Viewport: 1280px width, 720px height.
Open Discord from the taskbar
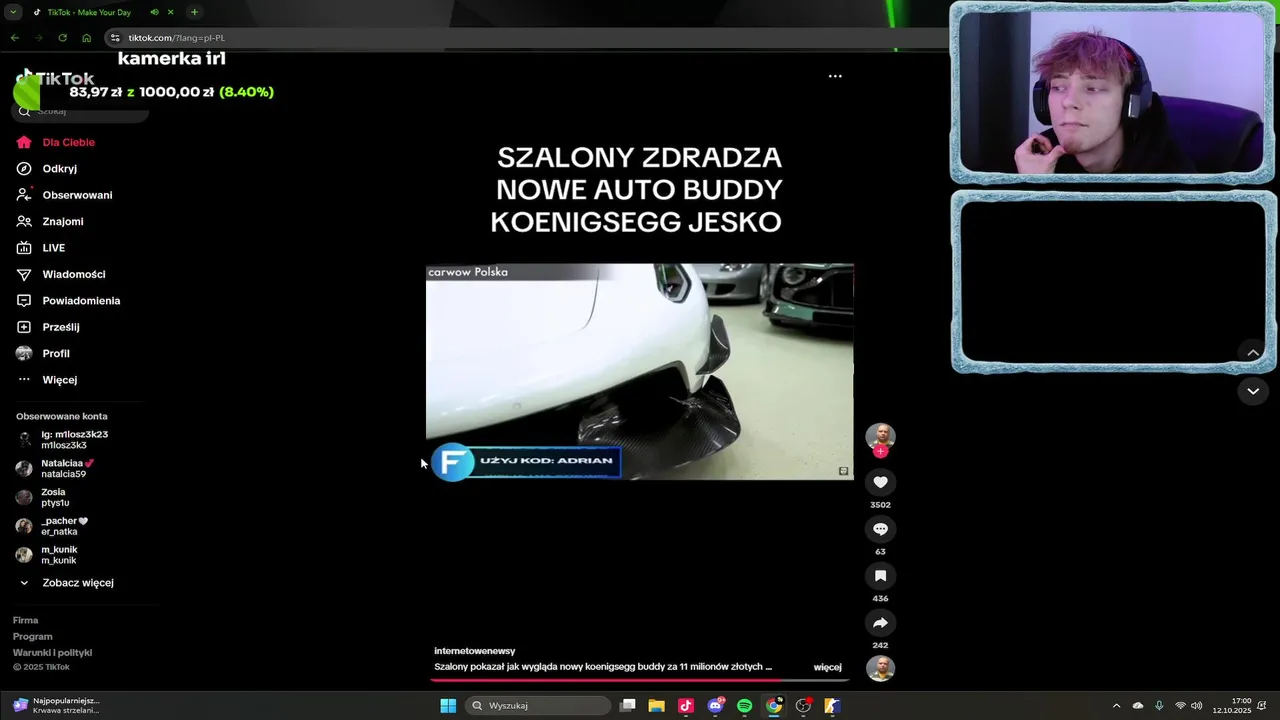point(715,706)
